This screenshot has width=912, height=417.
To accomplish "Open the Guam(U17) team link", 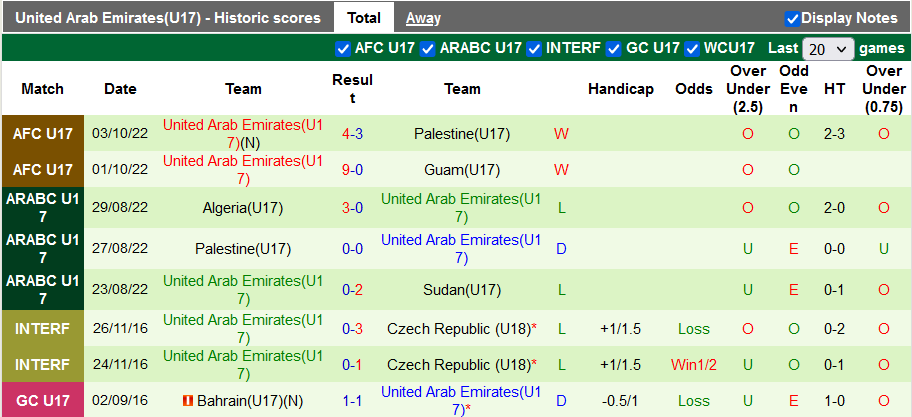I will coord(462,170).
